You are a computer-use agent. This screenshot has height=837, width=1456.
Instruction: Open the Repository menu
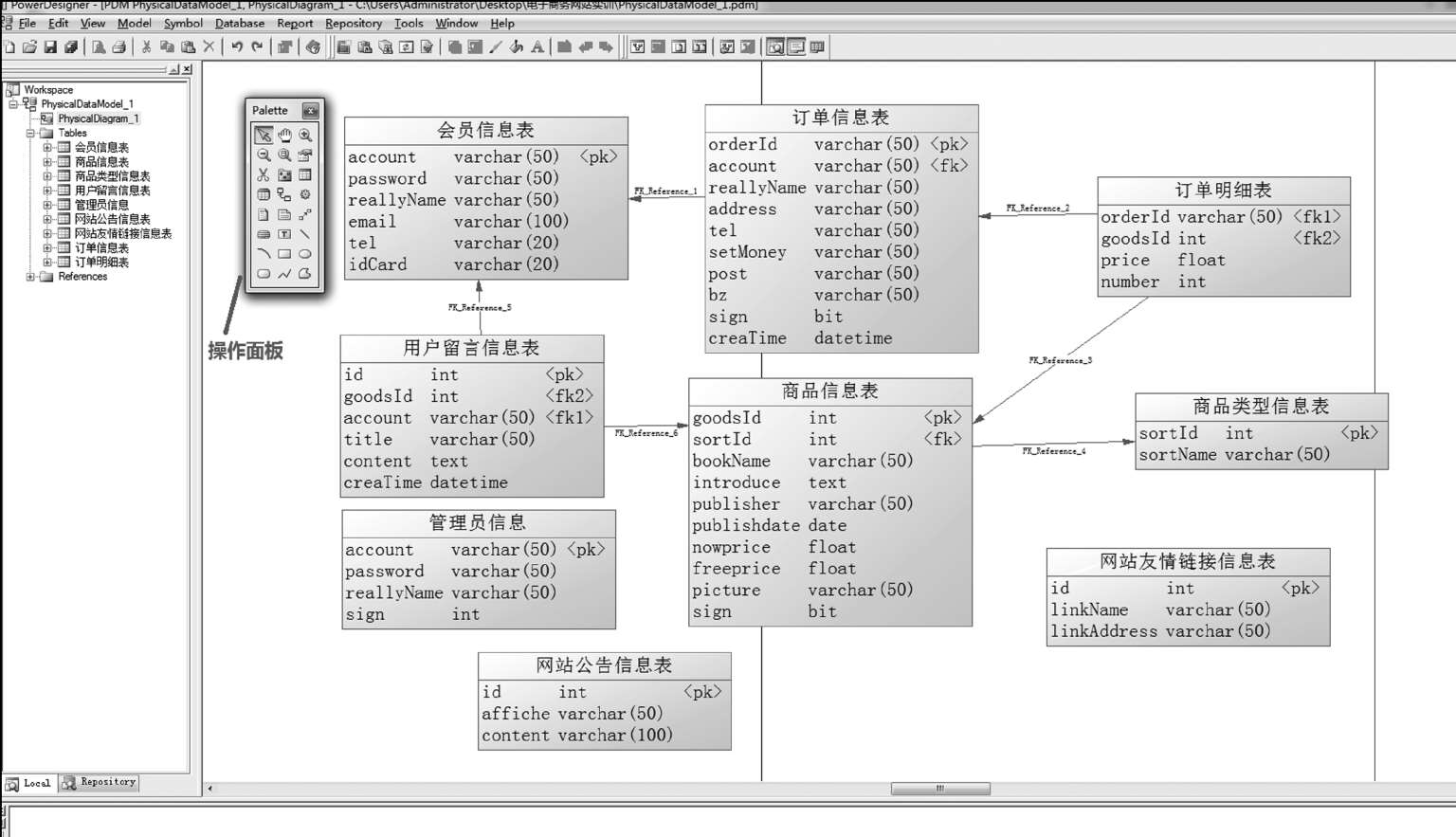[353, 23]
